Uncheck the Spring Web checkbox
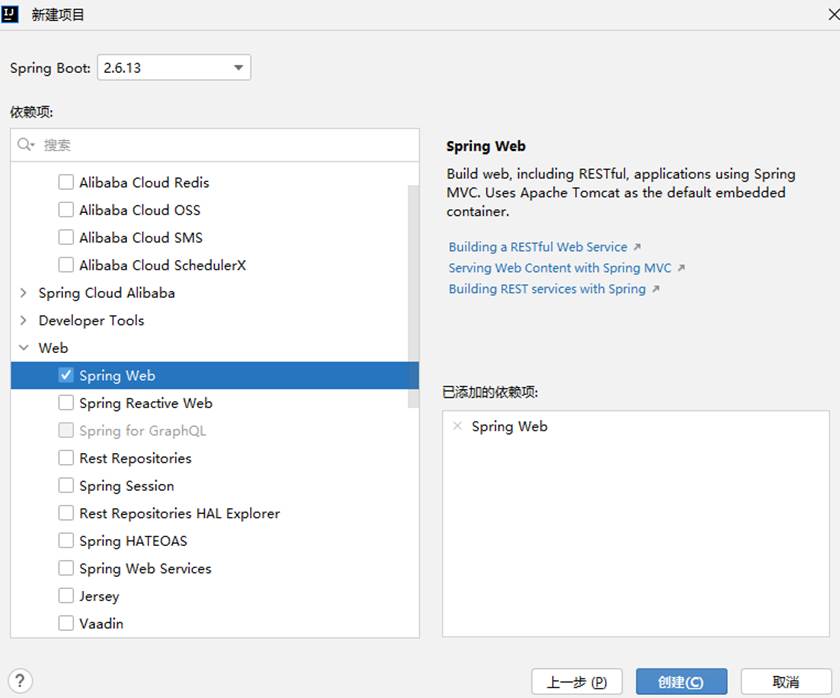840x698 pixels. tap(66, 375)
